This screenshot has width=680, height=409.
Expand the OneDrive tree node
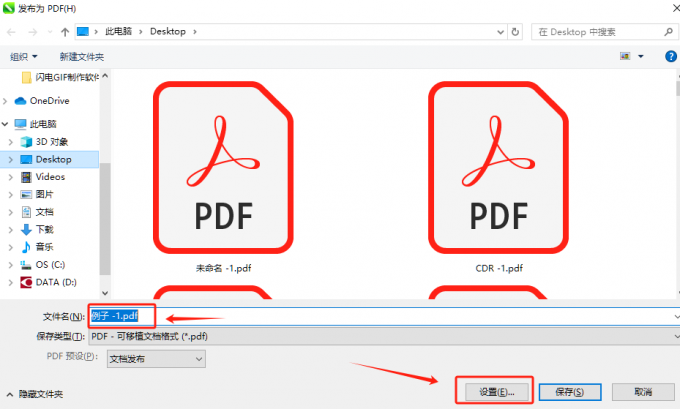[5, 101]
